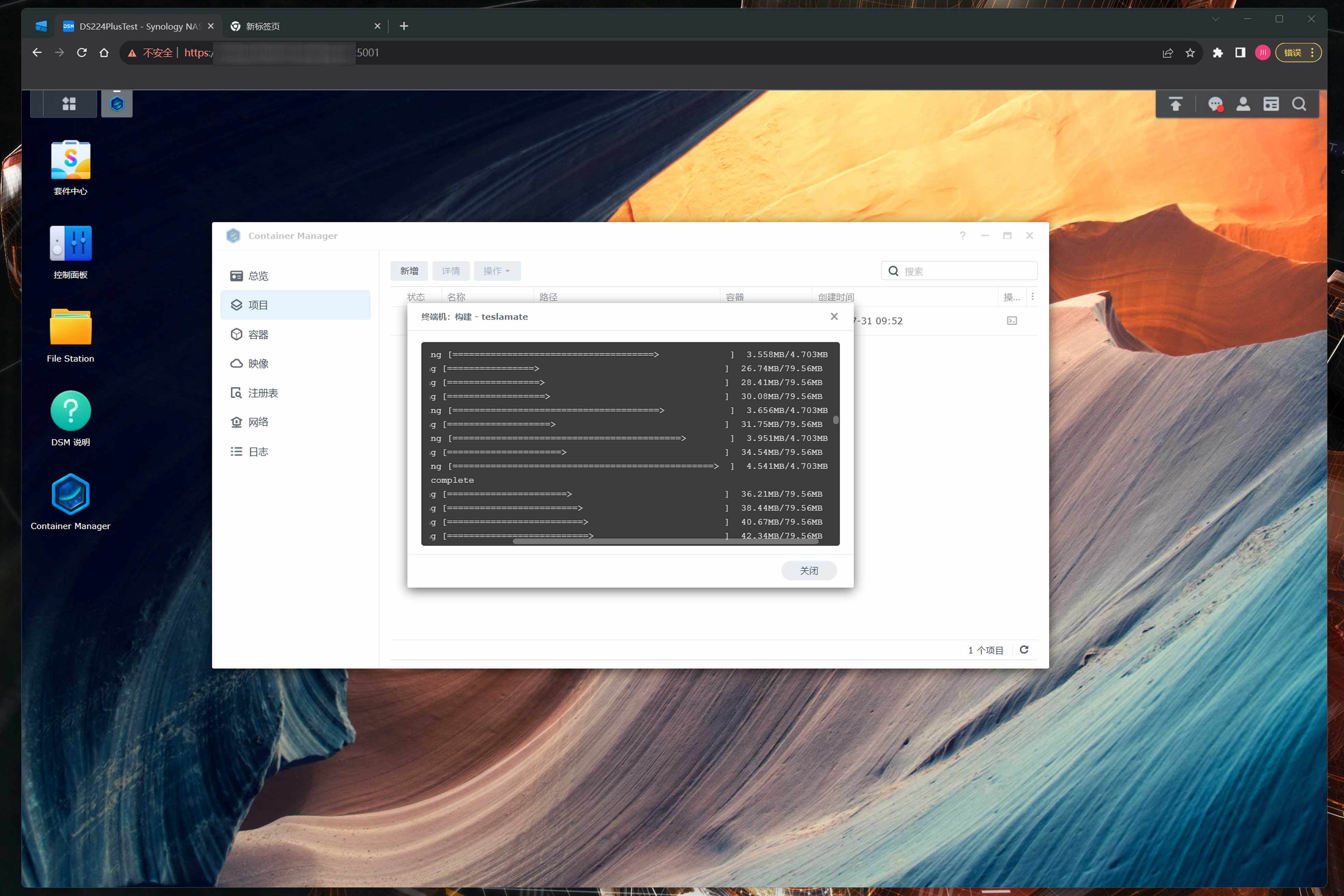Refresh the project list
1344x896 pixels.
pyautogui.click(x=1024, y=650)
